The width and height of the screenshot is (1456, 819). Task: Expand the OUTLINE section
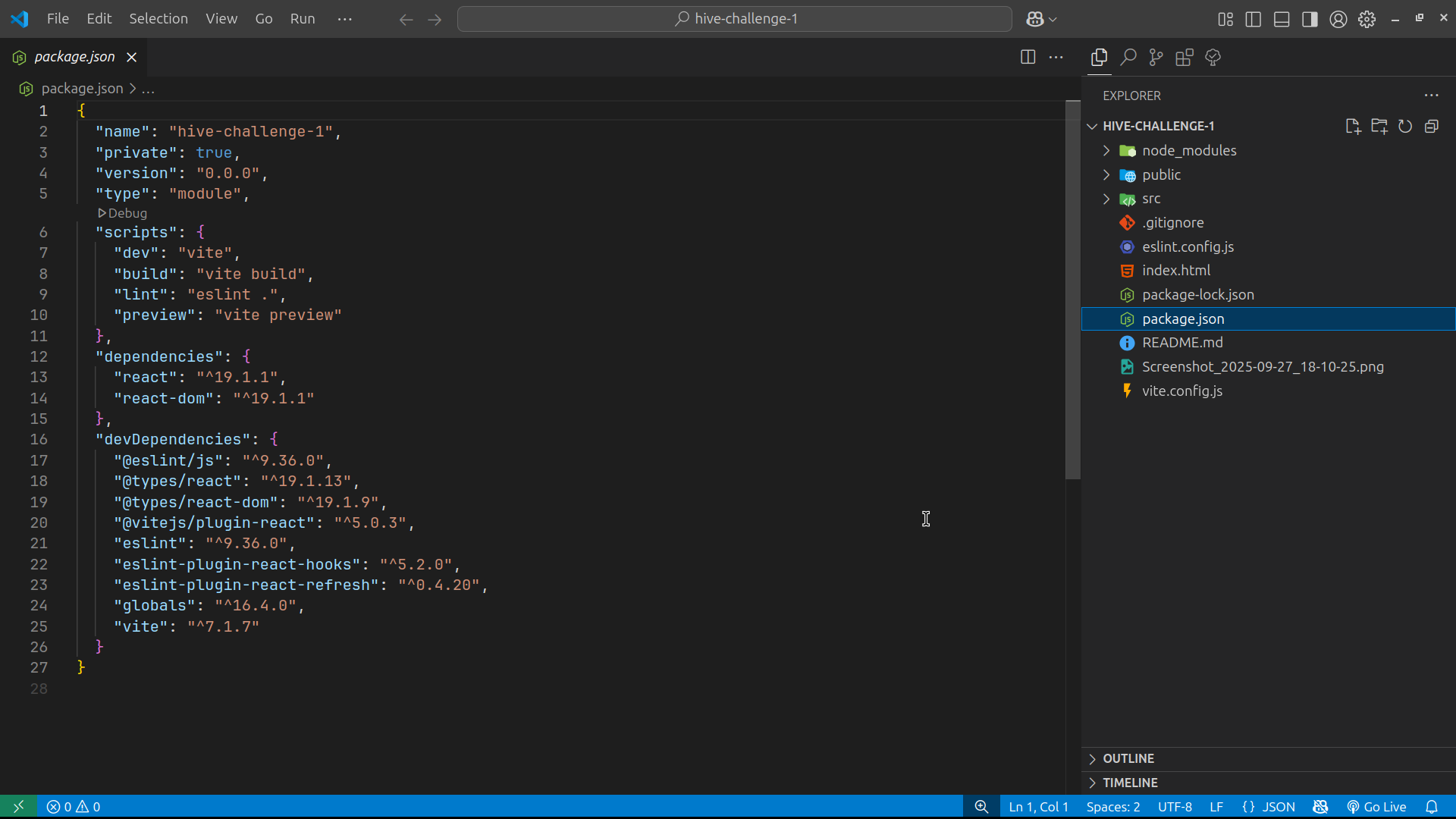(1128, 758)
